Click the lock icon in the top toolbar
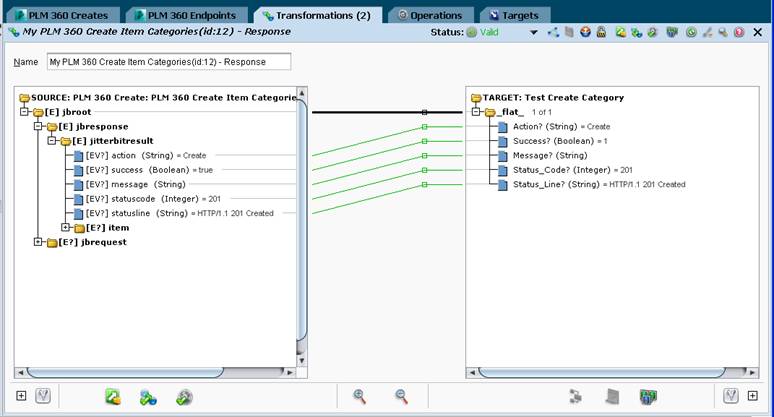Viewport: 774px width, 417px height. (x=601, y=32)
